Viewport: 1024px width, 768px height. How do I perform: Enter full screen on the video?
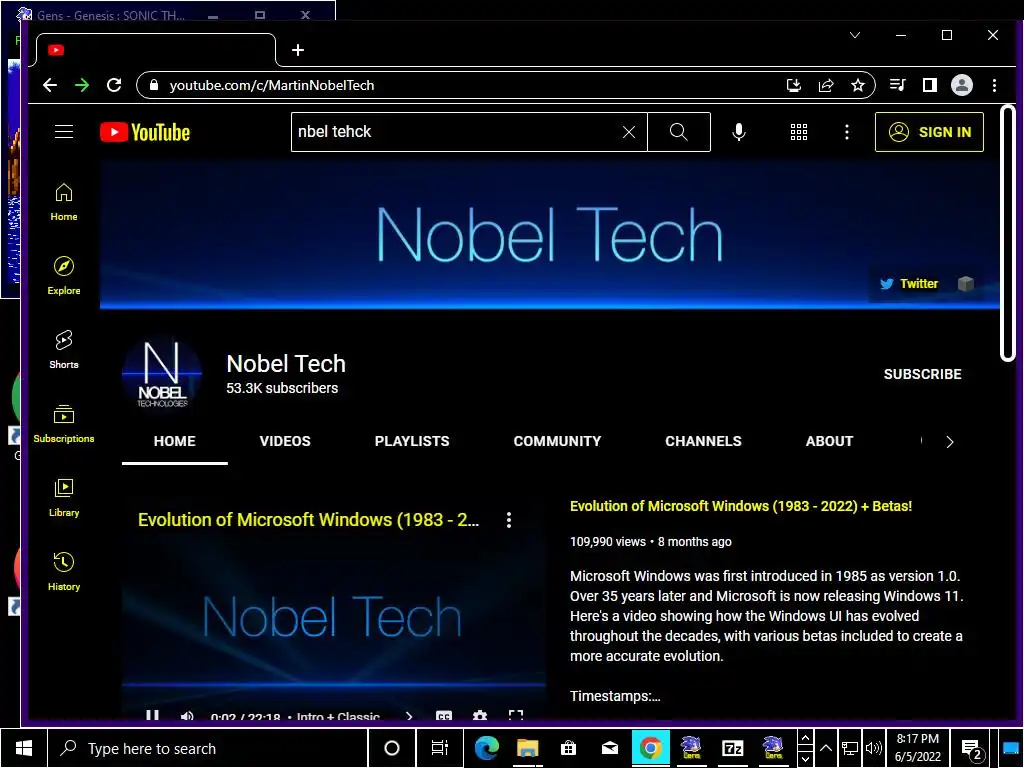coord(516,716)
